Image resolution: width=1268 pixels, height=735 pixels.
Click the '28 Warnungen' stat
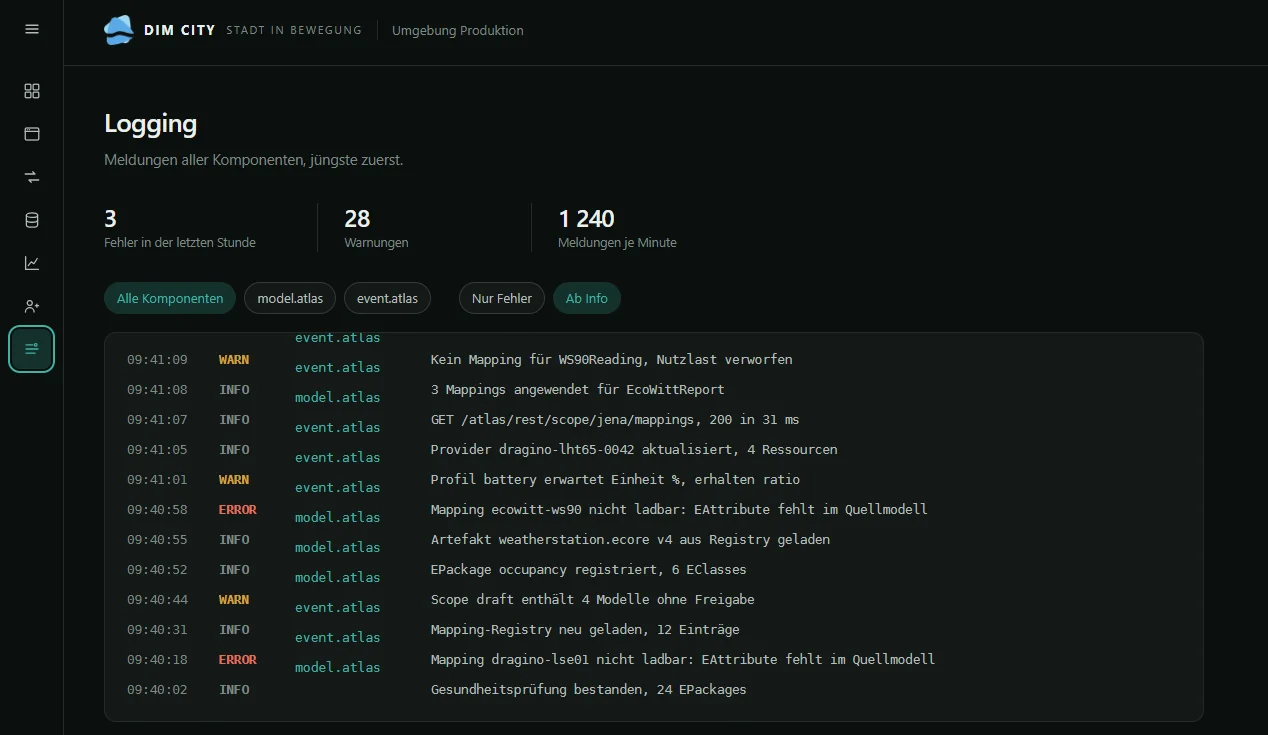click(x=376, y=228)
